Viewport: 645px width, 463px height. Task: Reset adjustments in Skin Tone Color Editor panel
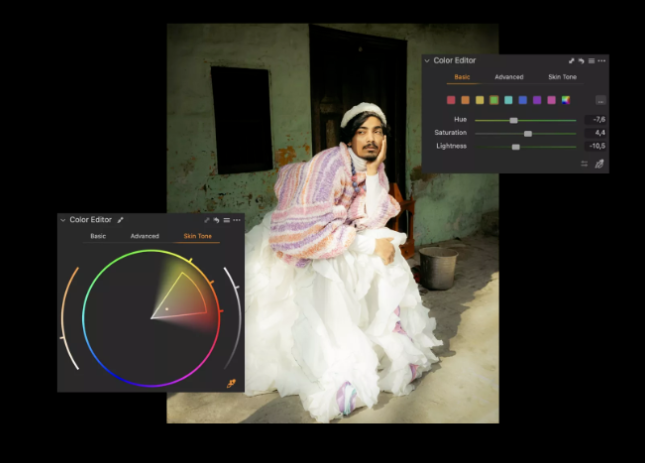[x=216, y=220]
